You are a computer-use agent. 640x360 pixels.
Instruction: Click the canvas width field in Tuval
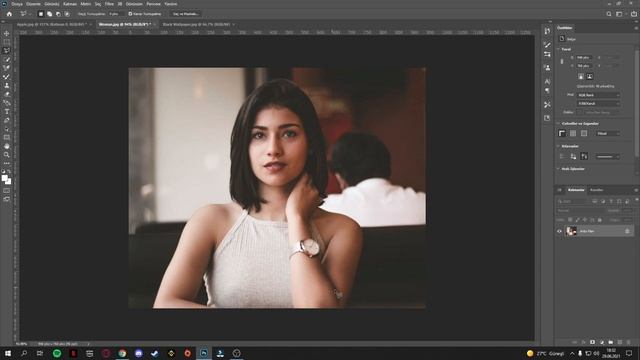(584, 58)
